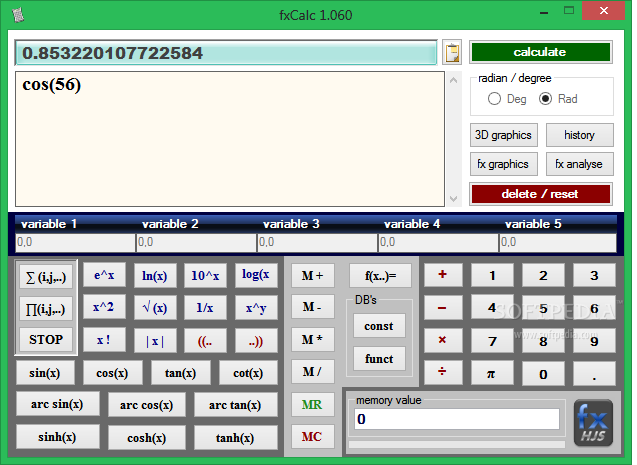Click the square root √(x) button
637x465 pixels.
point(155,308)
